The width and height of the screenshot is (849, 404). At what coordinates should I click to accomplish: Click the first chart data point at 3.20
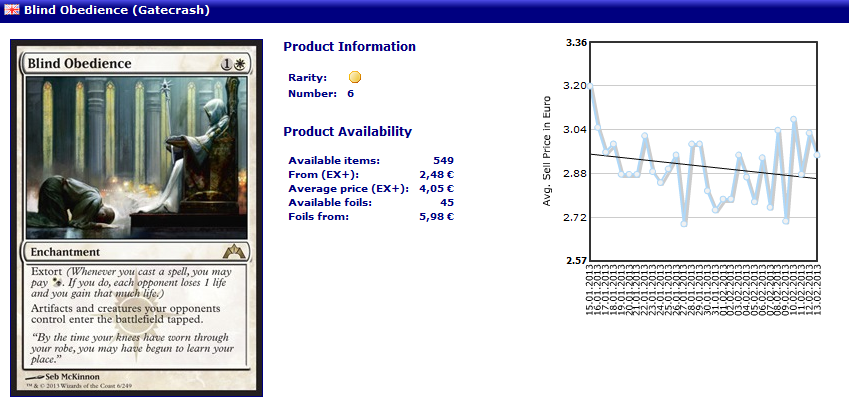click(x=590, y=86)
